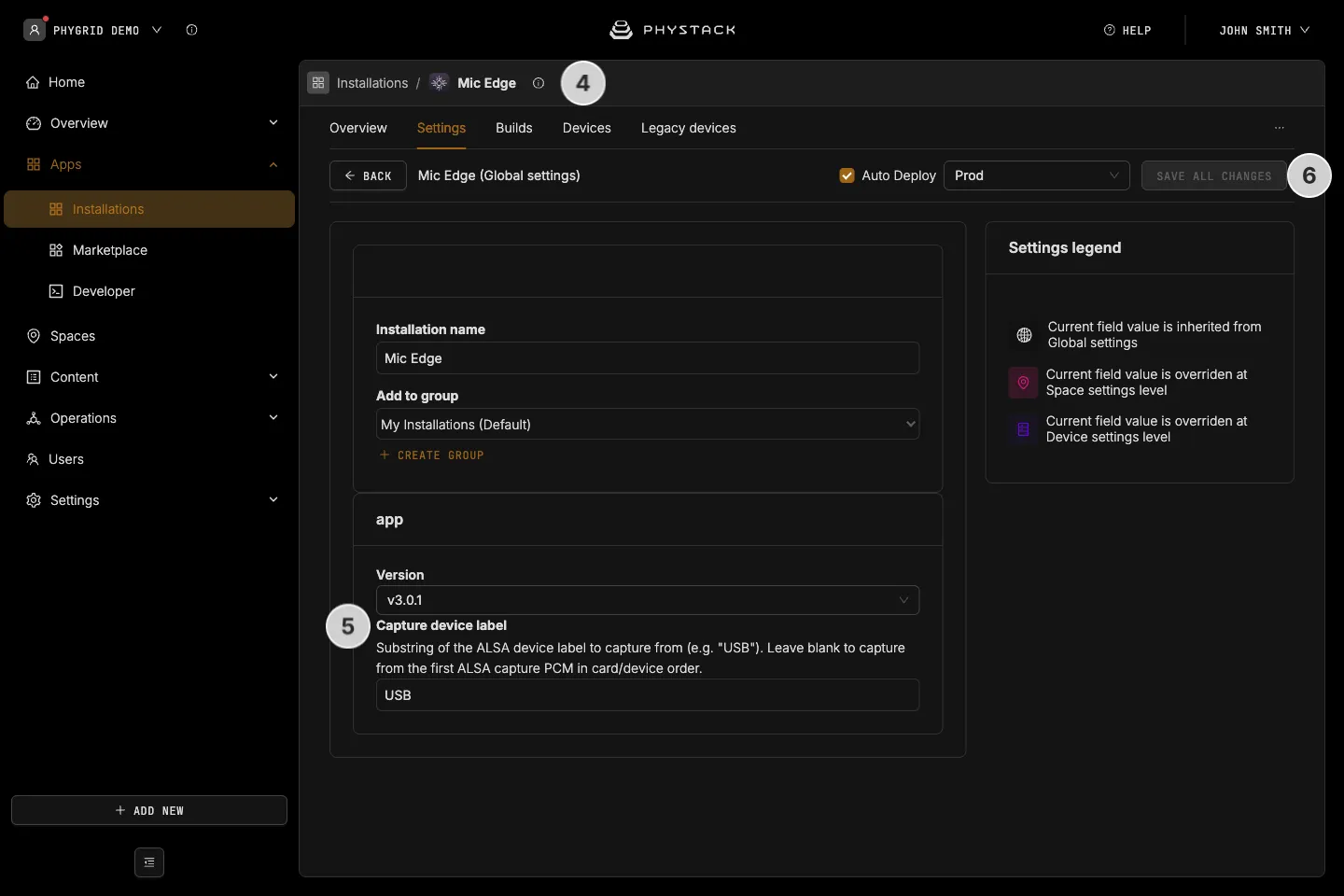Viewport: 1344px width, 896px height.
Task: Collapse the Apps sidebar section
Action: (273, 164)
